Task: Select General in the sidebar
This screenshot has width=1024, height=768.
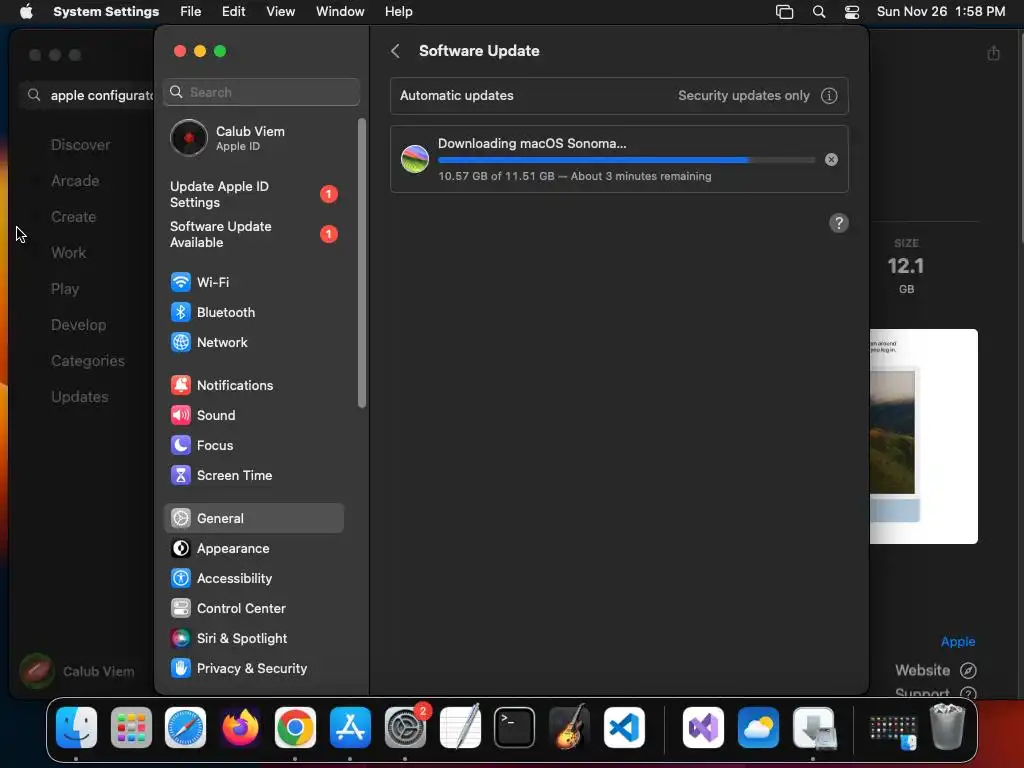Action: 253,519
